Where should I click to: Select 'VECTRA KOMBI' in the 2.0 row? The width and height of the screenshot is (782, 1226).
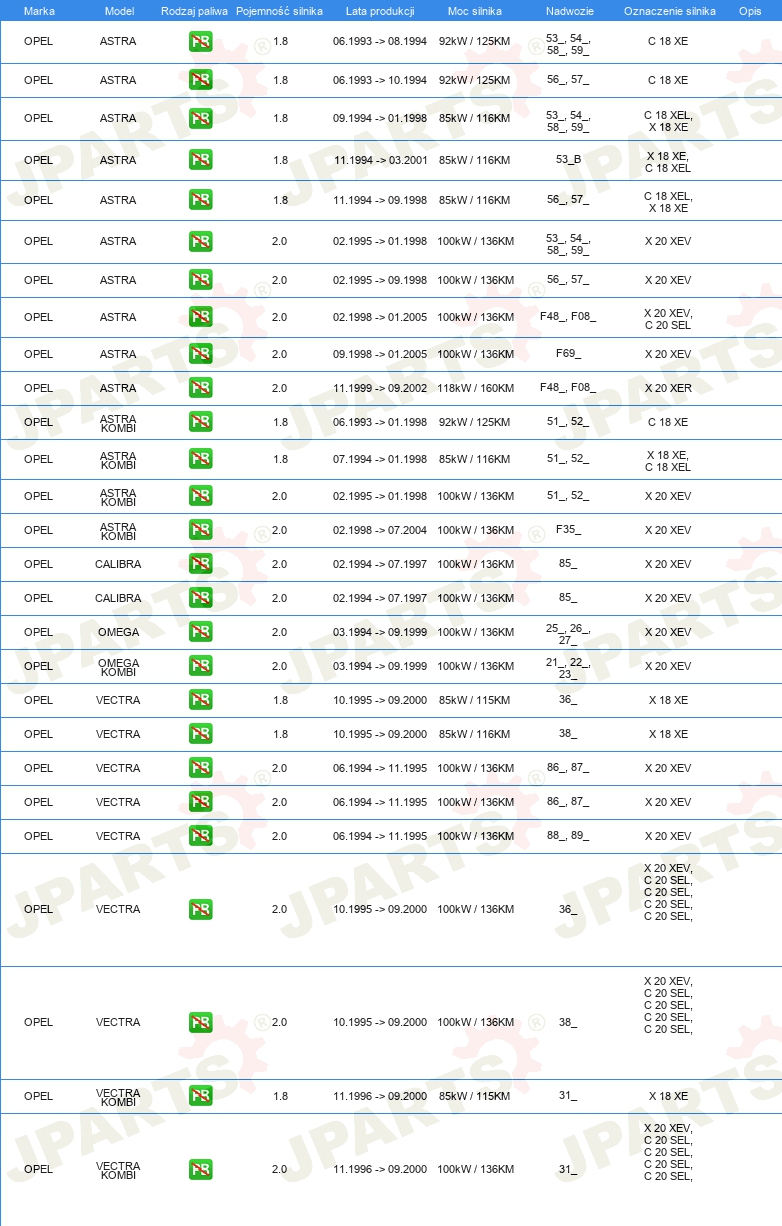(119, 1170)
